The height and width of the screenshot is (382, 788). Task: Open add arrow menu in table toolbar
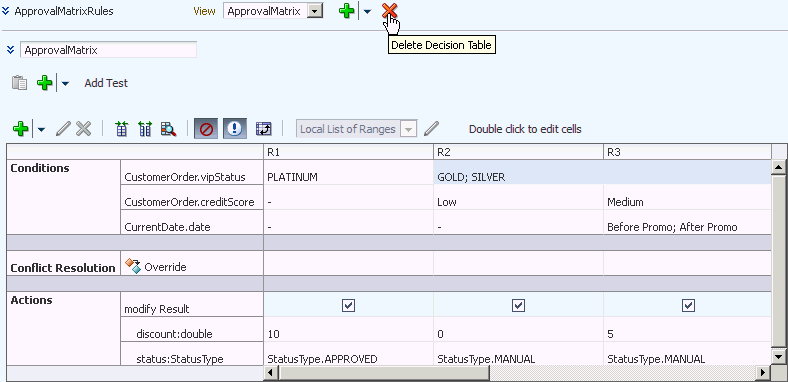[x=41, y=130]
